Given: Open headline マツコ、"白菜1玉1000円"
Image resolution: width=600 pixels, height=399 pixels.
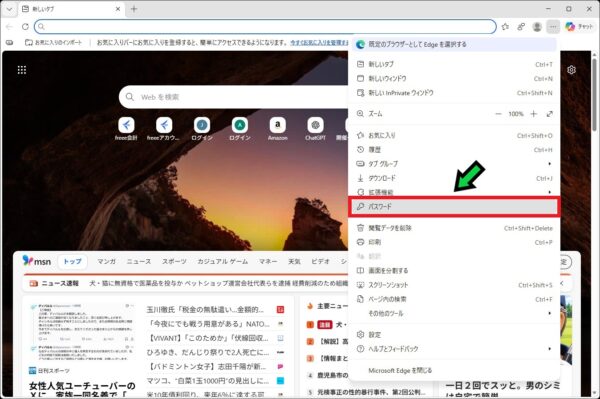Looking at the screenshot, I should [208, 381].
